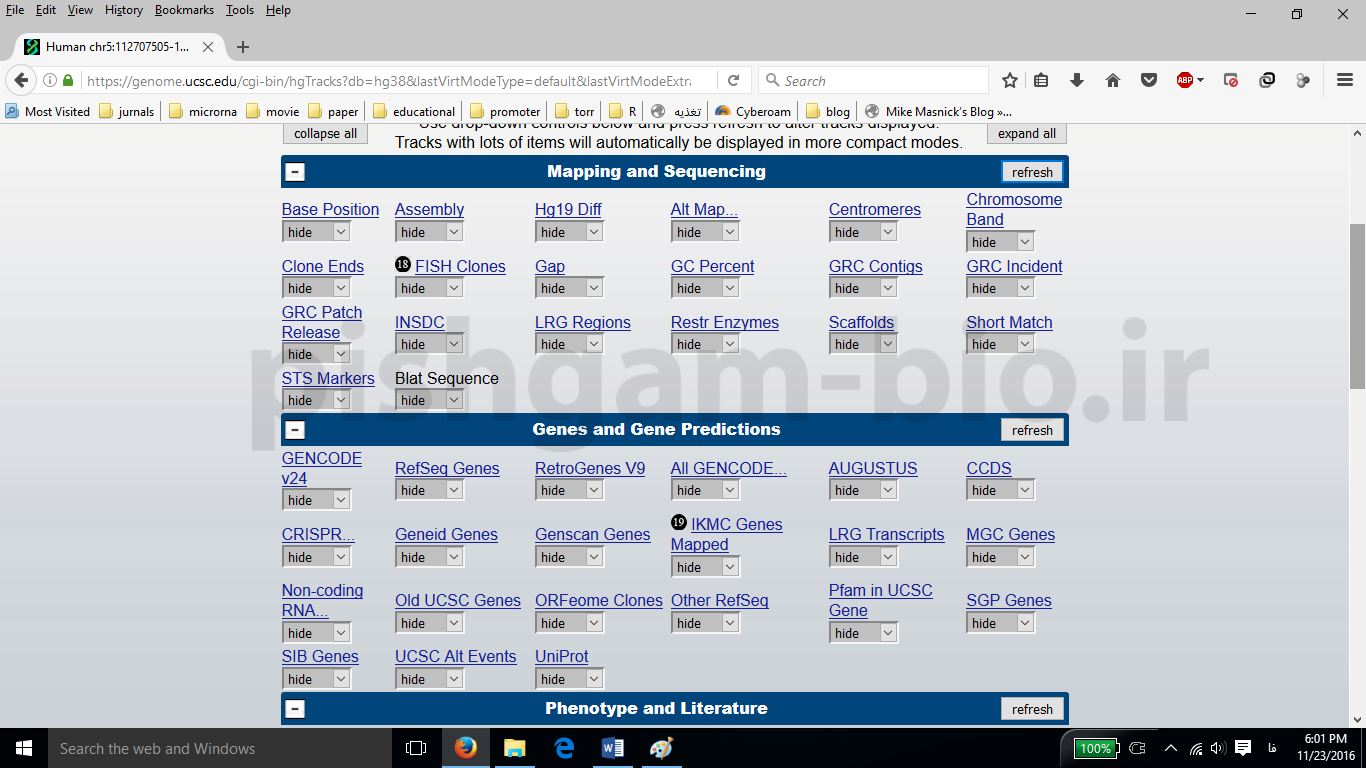Screen dimensions: 1366x768
Task: Reload the page with the refresh arrow
Action: [733, 81]
